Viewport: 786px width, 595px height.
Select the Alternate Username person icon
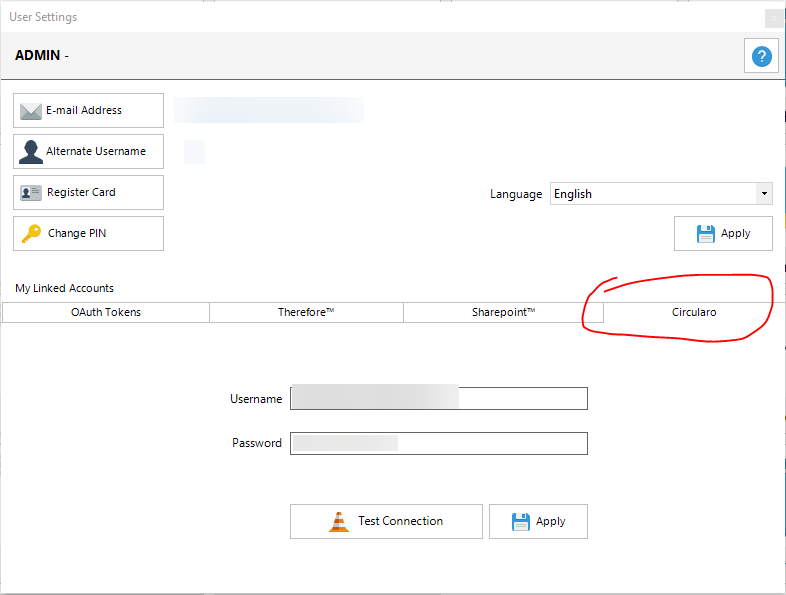pos(31,152)
